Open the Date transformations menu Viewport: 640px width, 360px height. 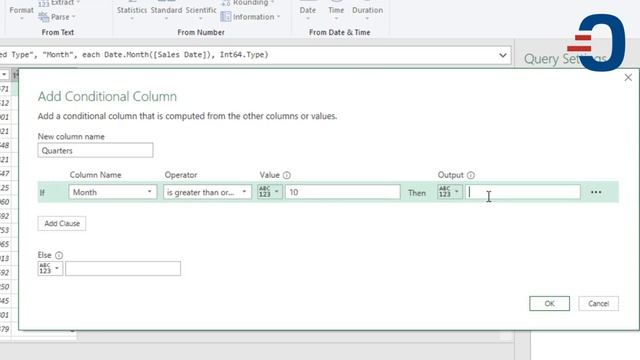[x=307, y=11]
